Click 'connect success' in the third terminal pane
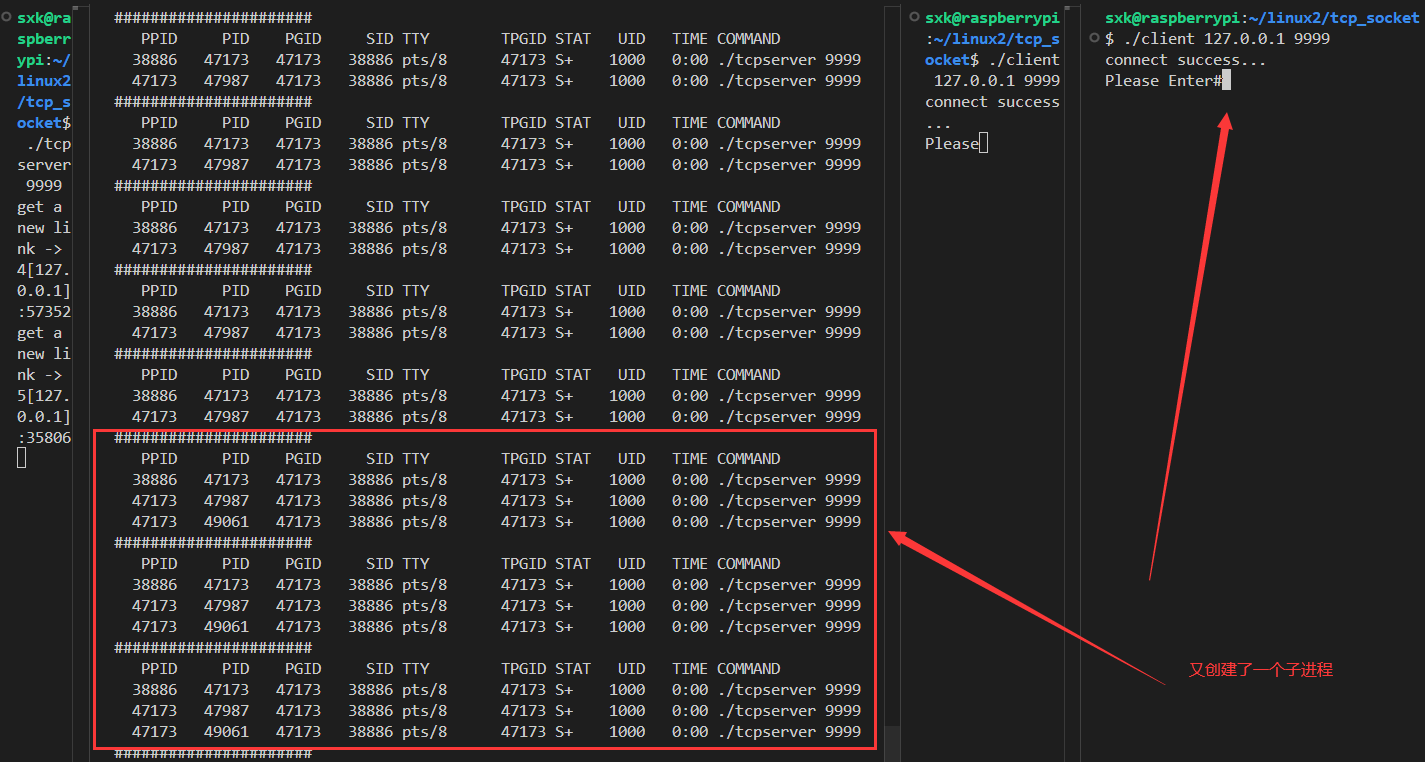 point(992,101)
